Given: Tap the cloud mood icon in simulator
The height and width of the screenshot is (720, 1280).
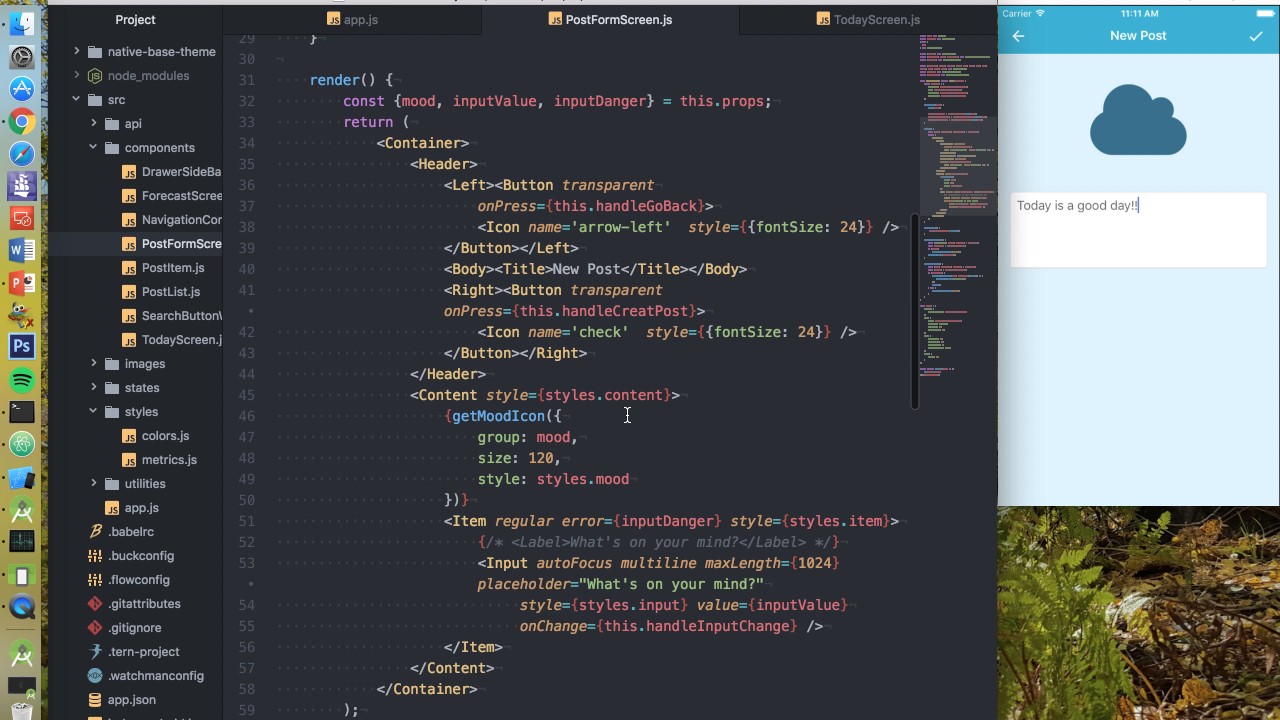Looking at the screenshot, I should coord(1138,120).
